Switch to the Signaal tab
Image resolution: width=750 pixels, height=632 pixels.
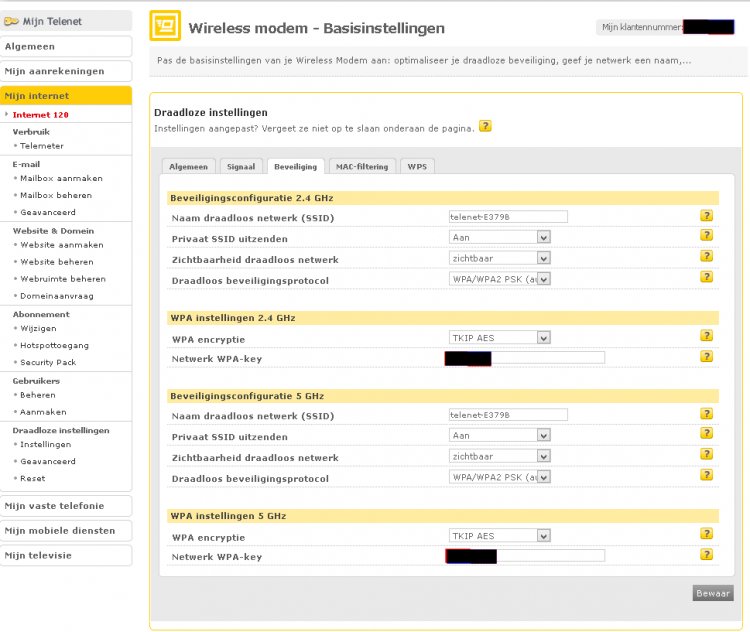coord(241,166)
